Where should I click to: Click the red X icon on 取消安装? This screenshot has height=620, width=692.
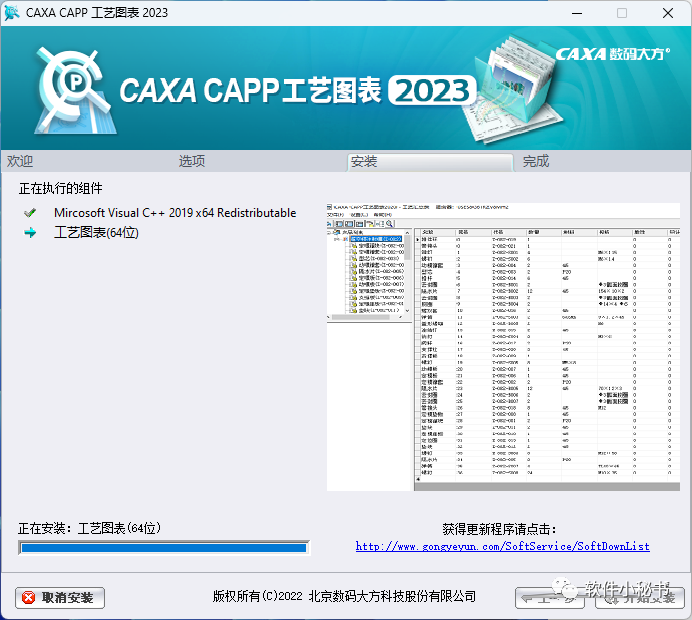28,597
